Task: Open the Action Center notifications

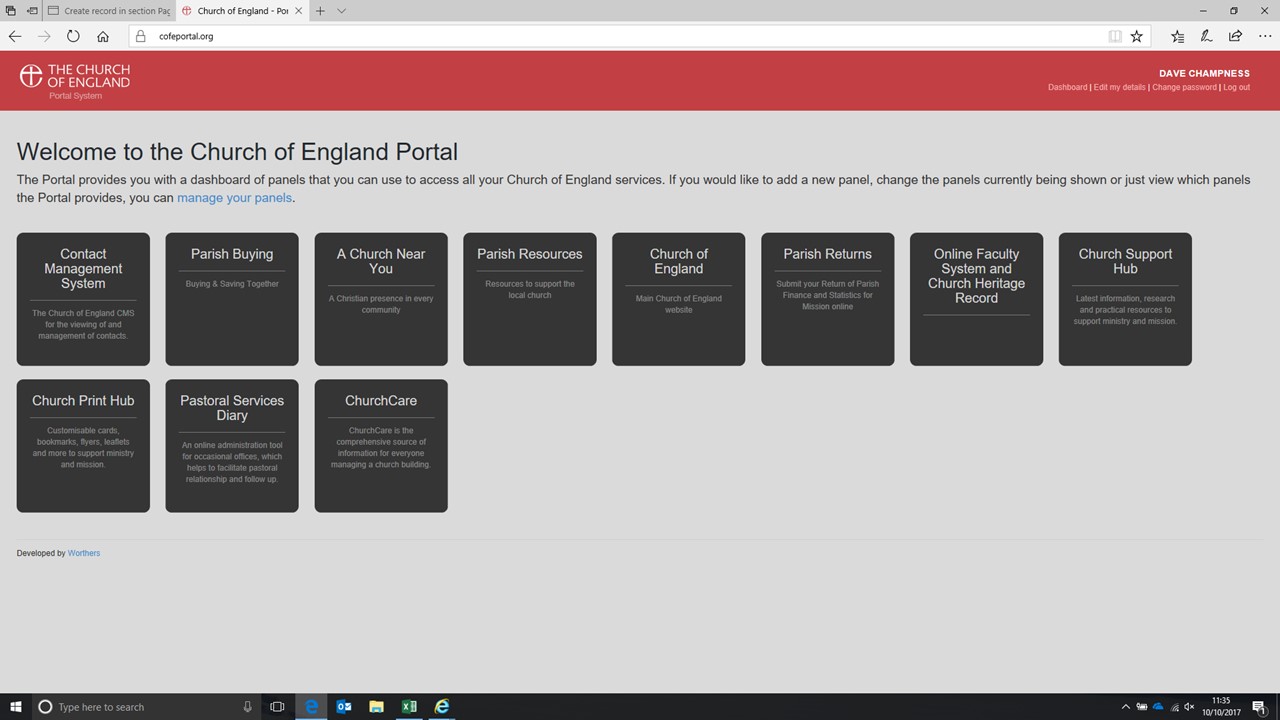Action: pos(1260,707)
